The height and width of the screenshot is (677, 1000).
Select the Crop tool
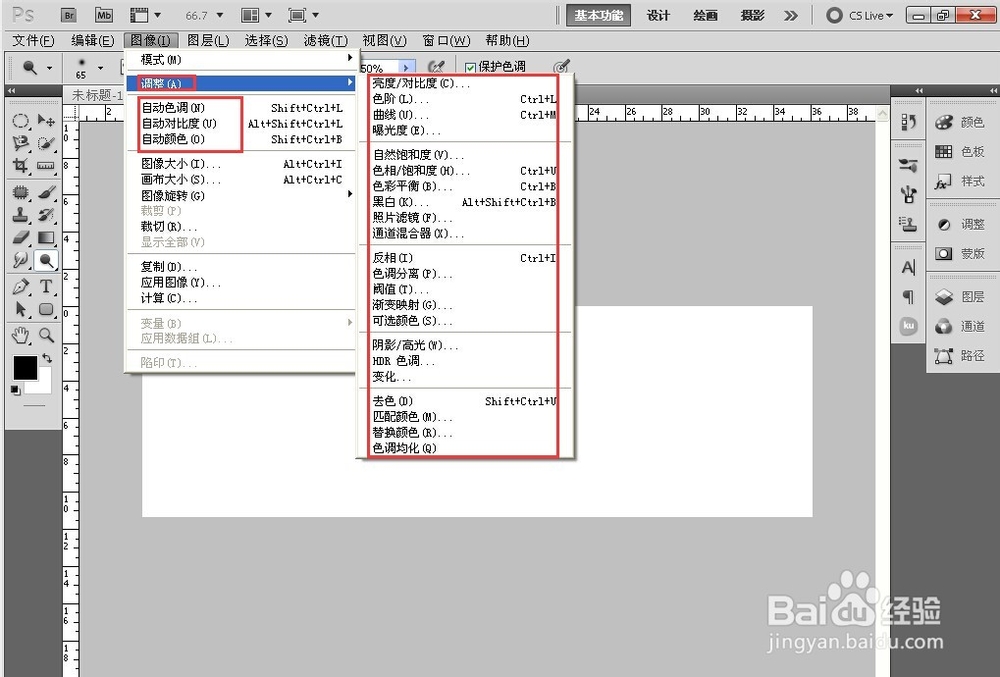click(21, 162)
